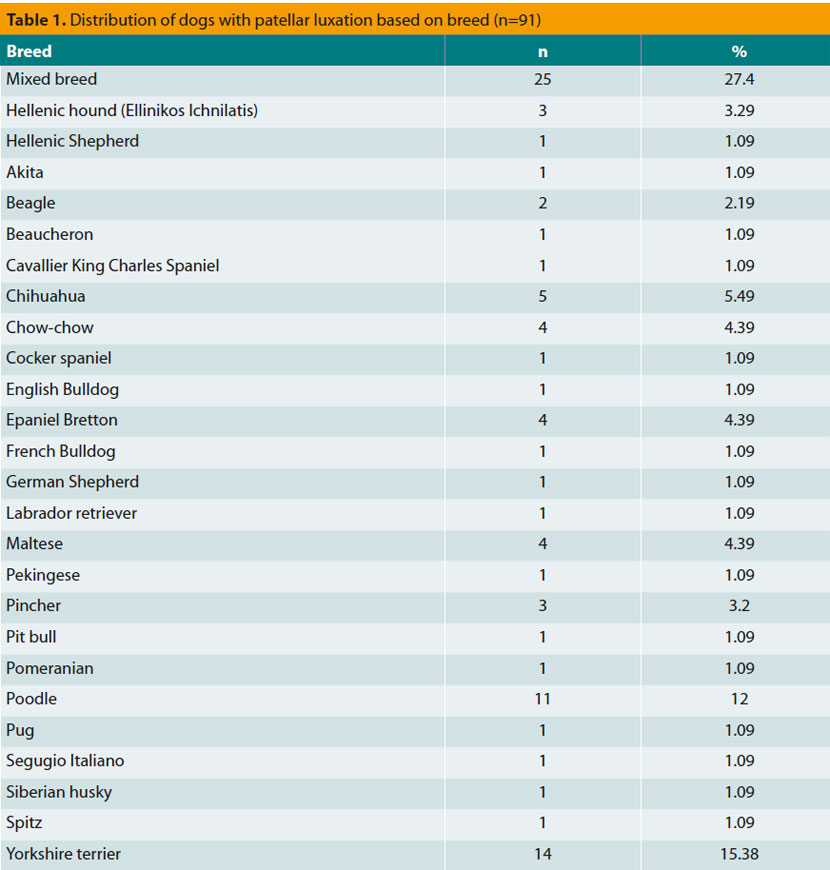Select the 'English Bulldog' breed cell
Viewport: 830px width, 870px height.
coord(63,390)
